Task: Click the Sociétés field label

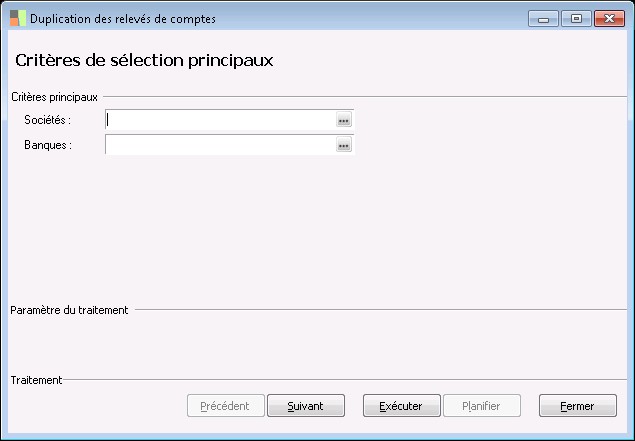Action: tap(48, 120)
